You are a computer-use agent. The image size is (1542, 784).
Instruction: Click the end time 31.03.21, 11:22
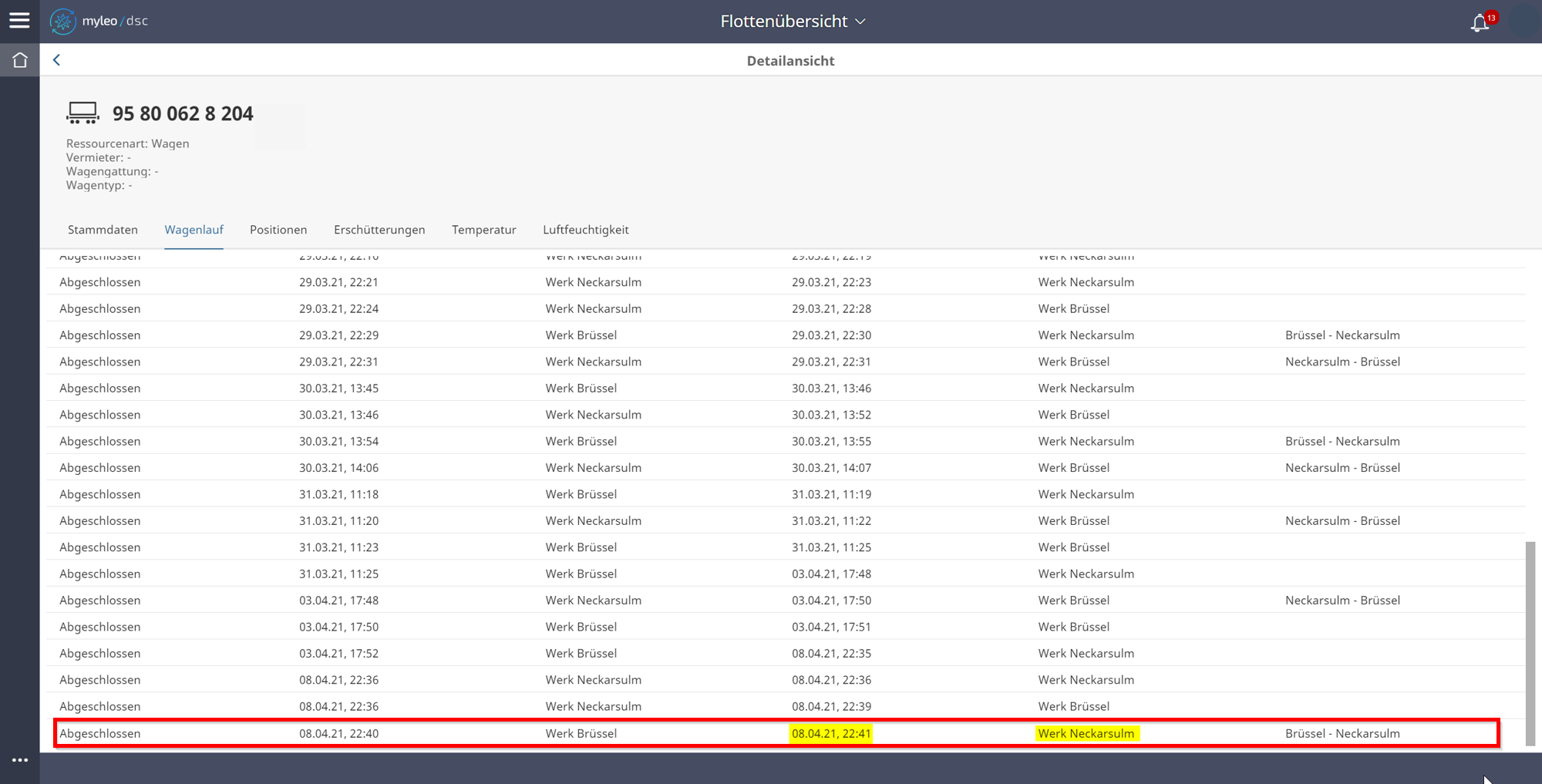pyautogui.click(x=831, y=521)
